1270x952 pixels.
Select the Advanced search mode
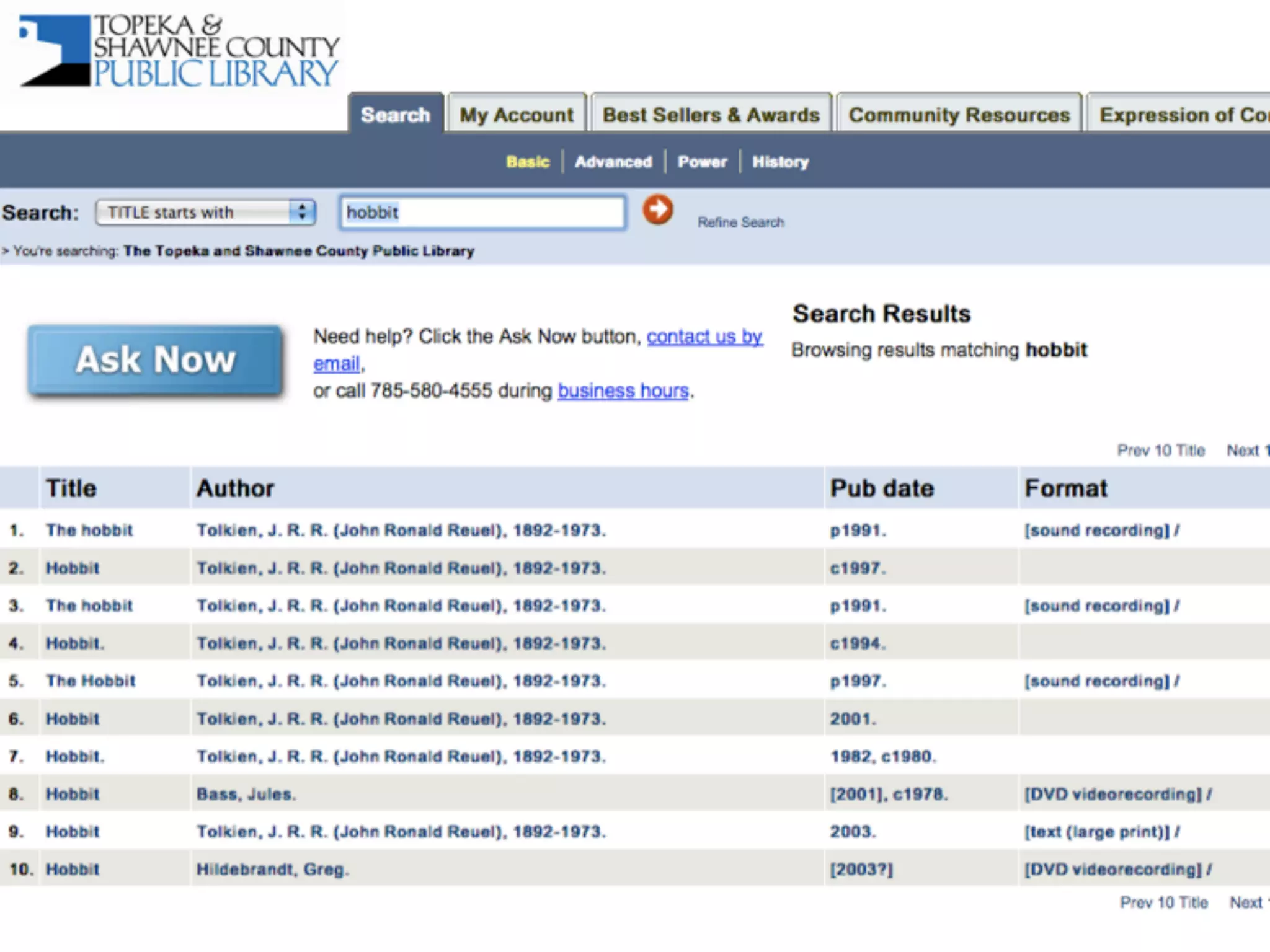click(x=613, y=162)
